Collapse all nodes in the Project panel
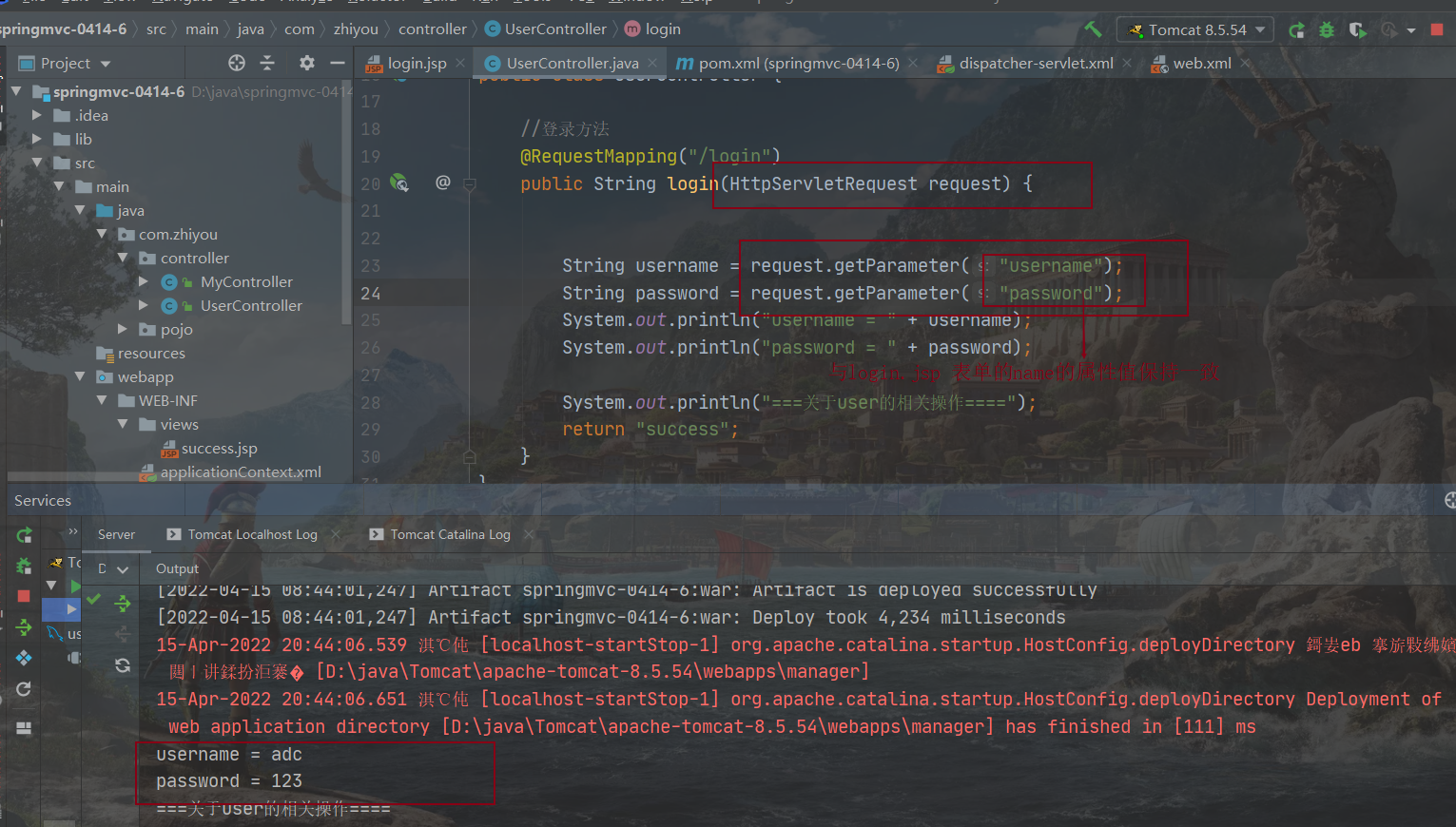 tap(267, 63)
